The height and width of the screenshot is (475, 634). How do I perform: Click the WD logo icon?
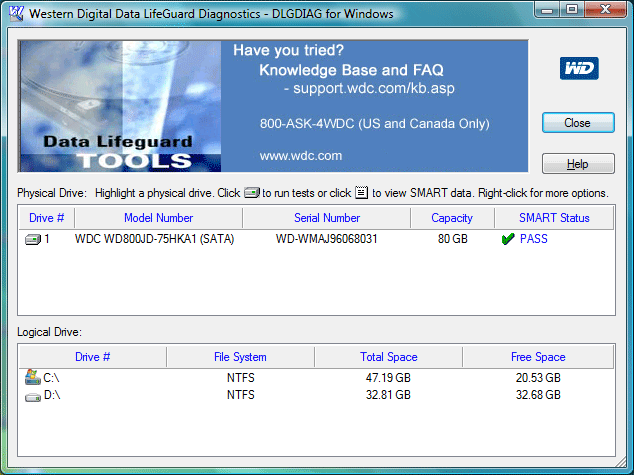(579, 68)
